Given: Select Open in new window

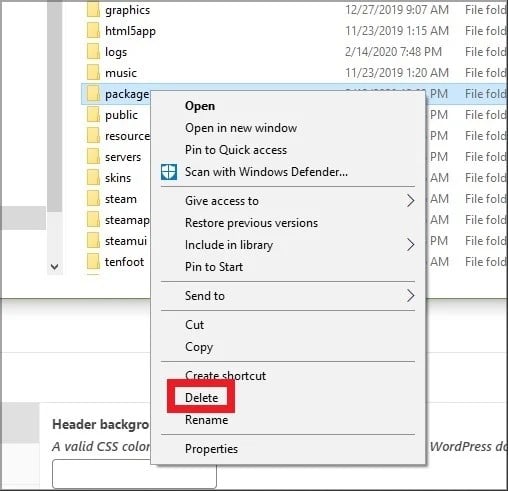Looking at the screenshot, I should (241, 128).
